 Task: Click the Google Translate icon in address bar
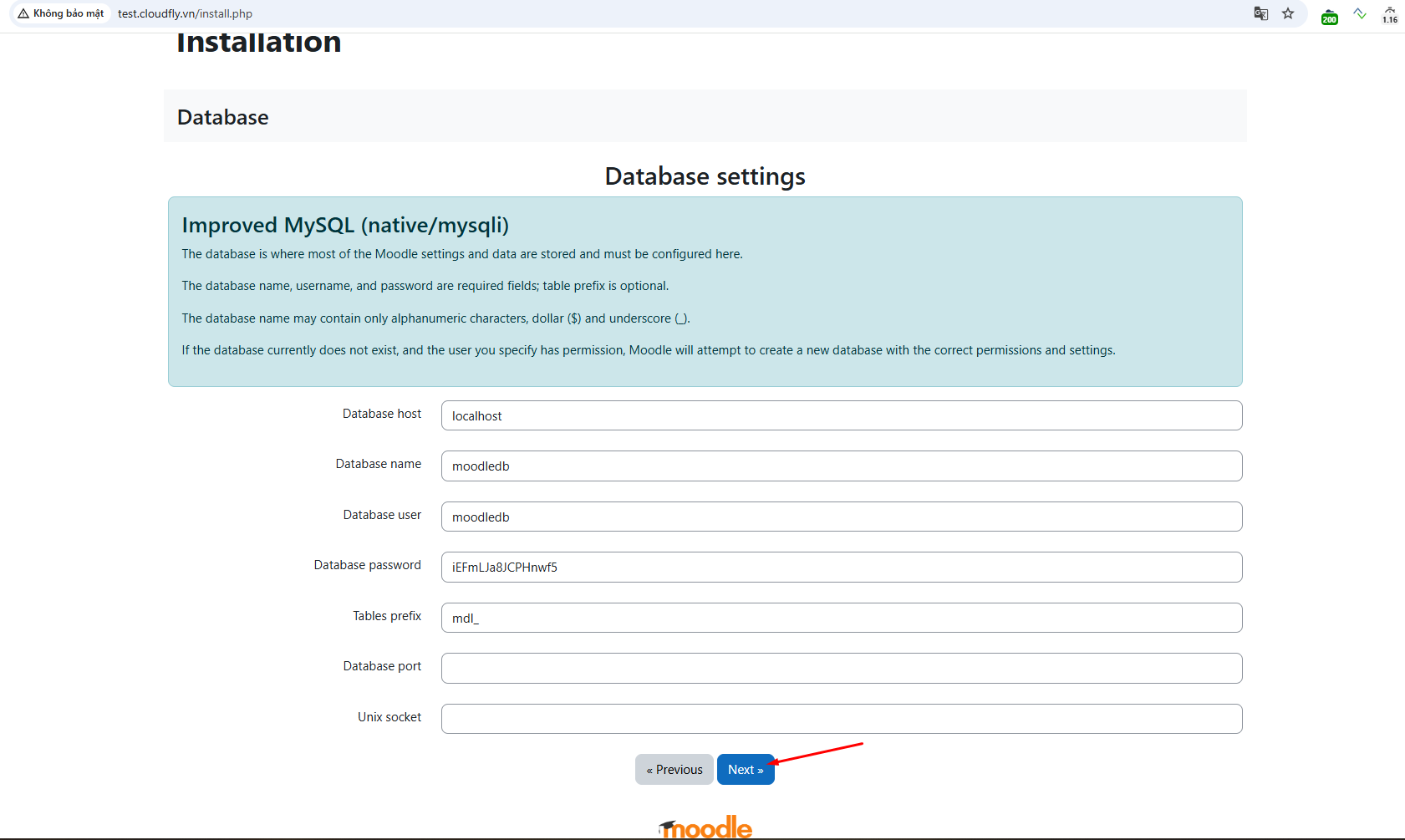point(1261,13)
